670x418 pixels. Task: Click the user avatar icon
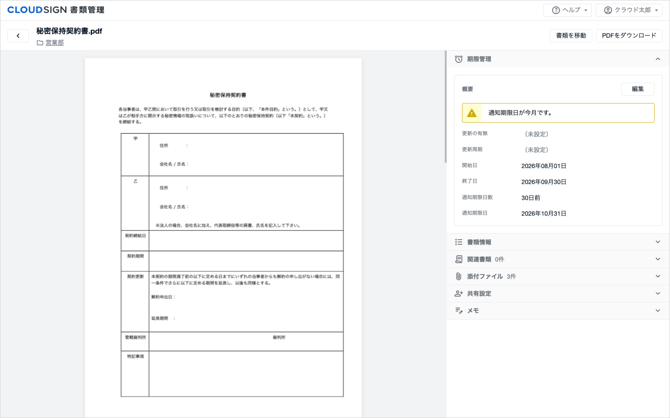coord(608,10)
